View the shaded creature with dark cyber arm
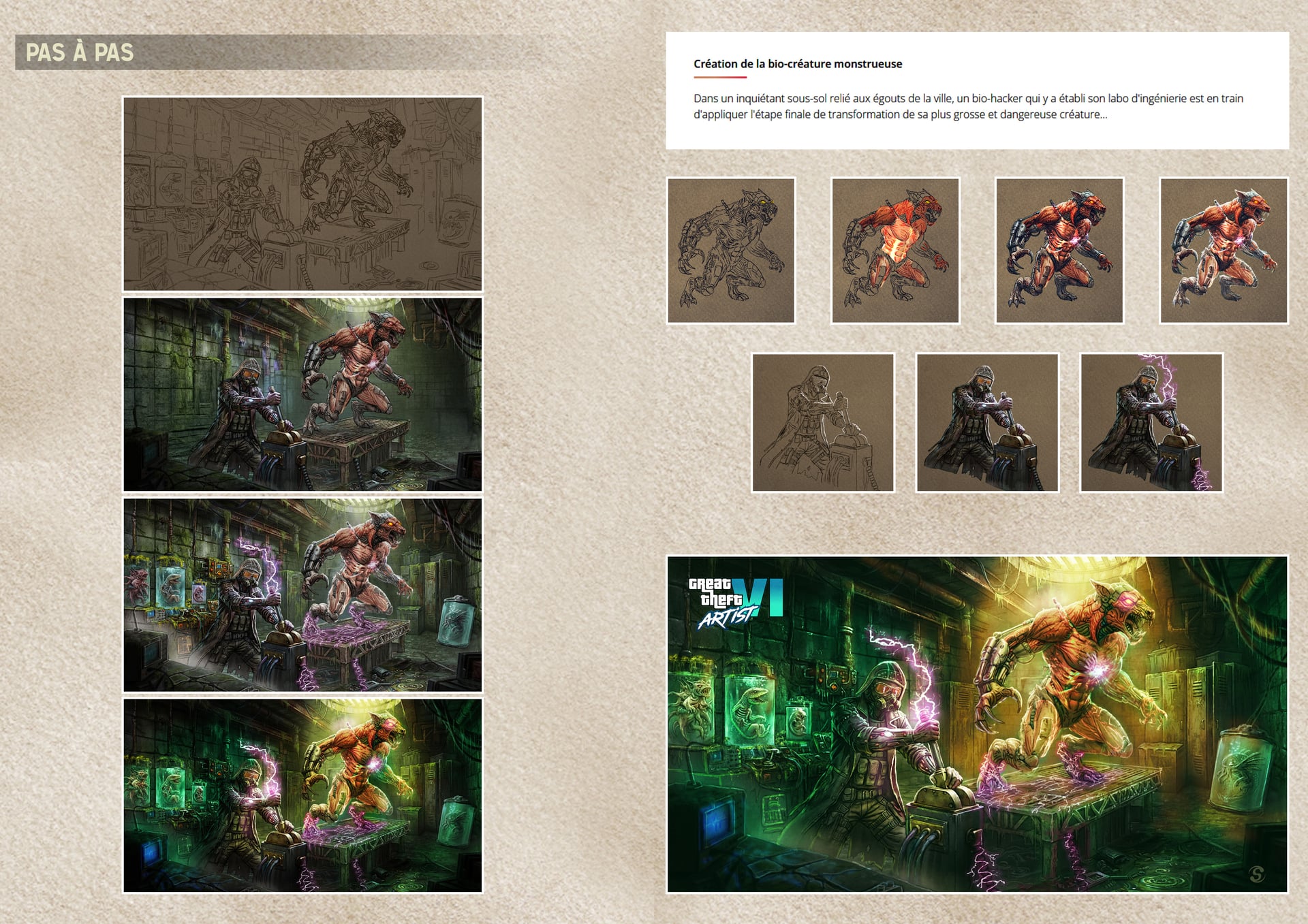The image size is (1308, 924). [1059, 251]
